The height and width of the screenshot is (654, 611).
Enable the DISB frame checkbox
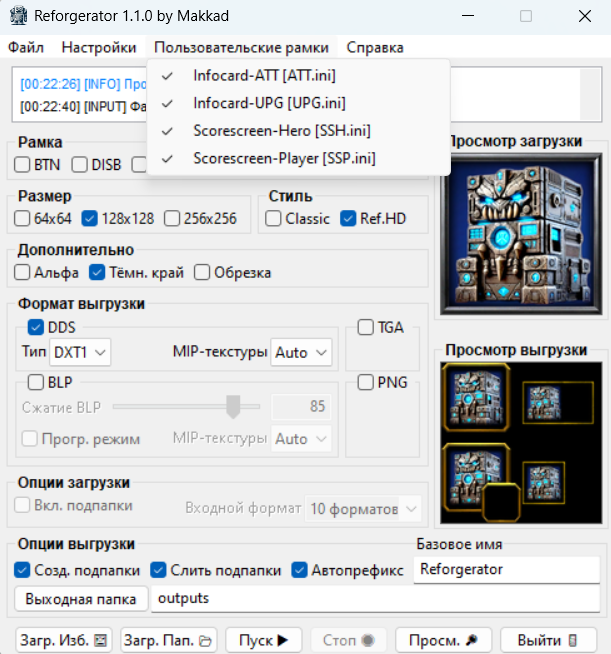pyautogui.click(x=79, y=165)
